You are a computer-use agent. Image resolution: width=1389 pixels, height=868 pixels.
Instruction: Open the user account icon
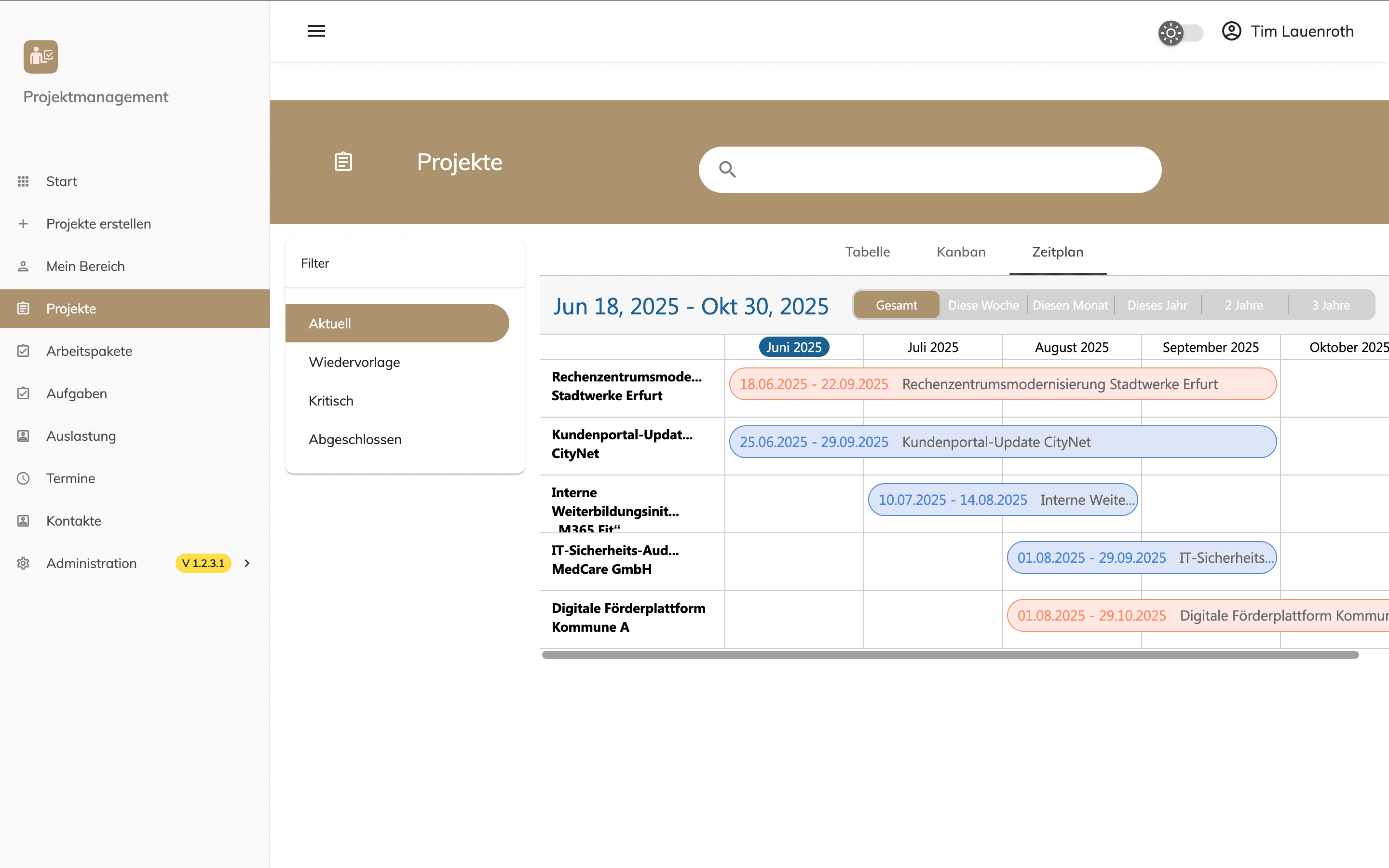1231,31
